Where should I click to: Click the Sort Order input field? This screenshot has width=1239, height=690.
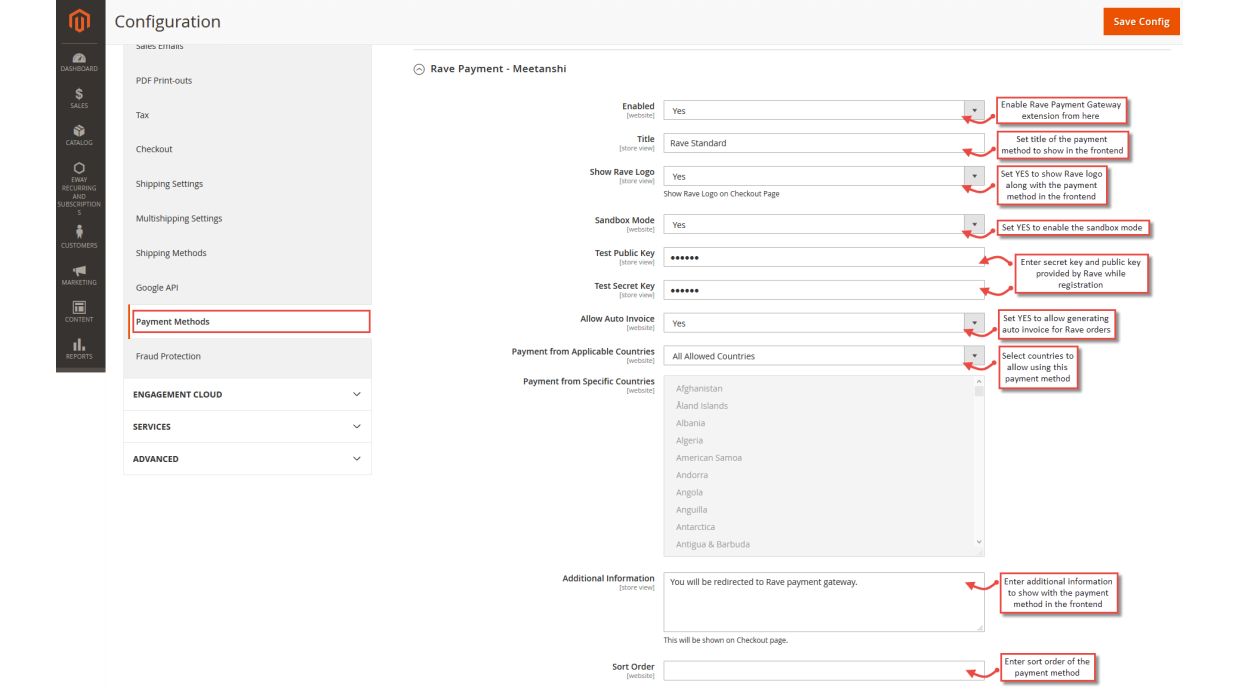point(824,671)
